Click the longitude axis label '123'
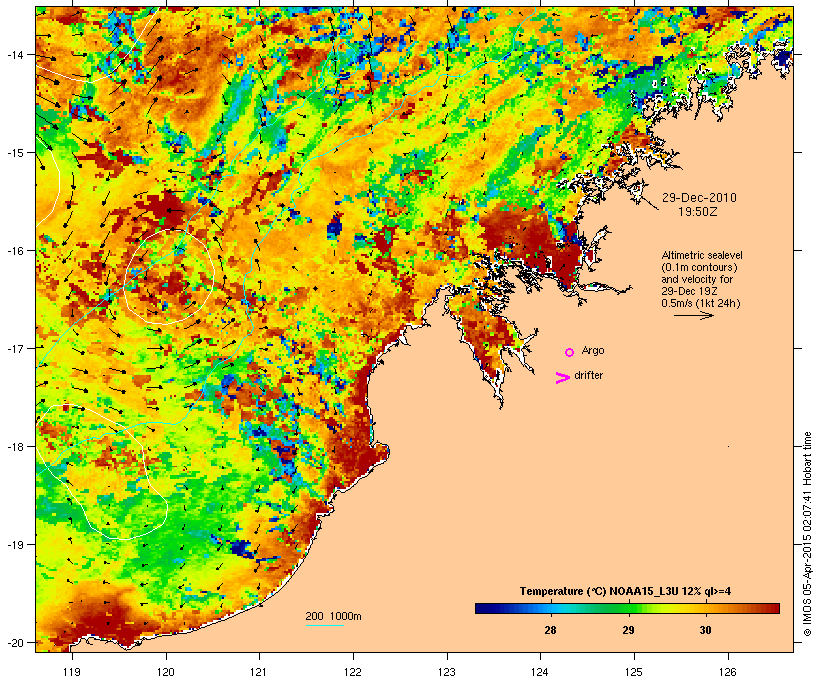The height and width of the screenshot is (680, 820). click(447, 672)
